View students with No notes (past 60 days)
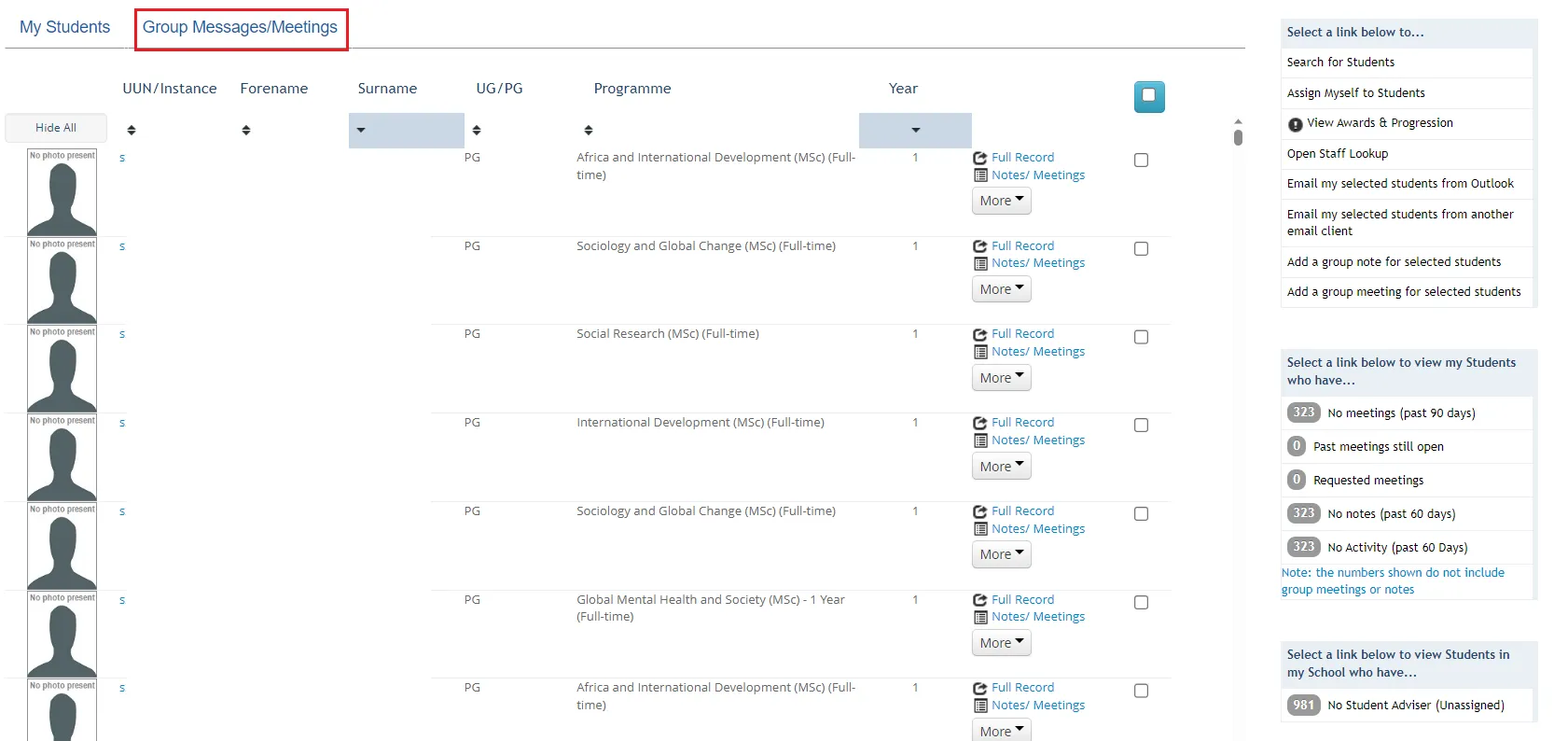The height and width of the screenshot is (741, 1568). (x=1391, y=514)
